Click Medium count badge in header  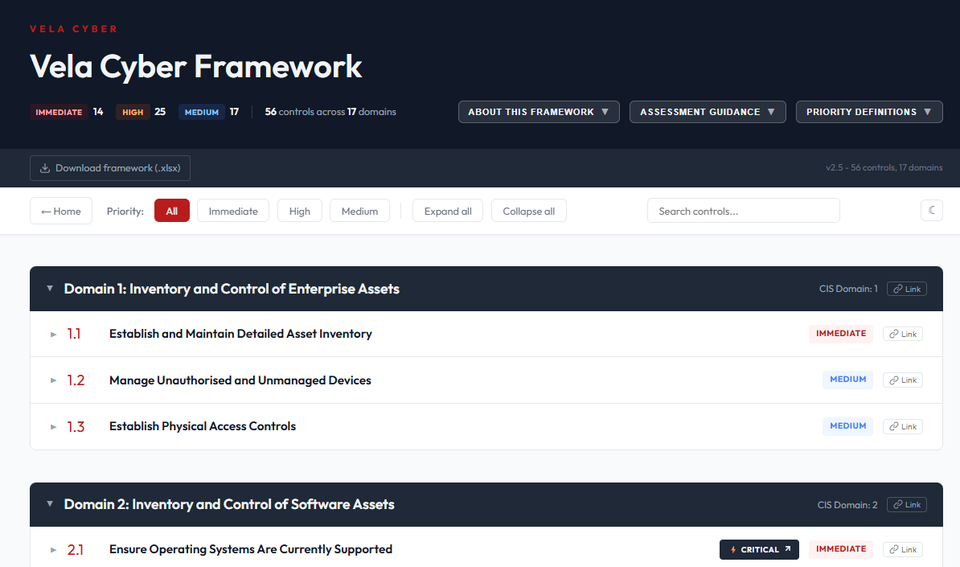tap(201, 112)
